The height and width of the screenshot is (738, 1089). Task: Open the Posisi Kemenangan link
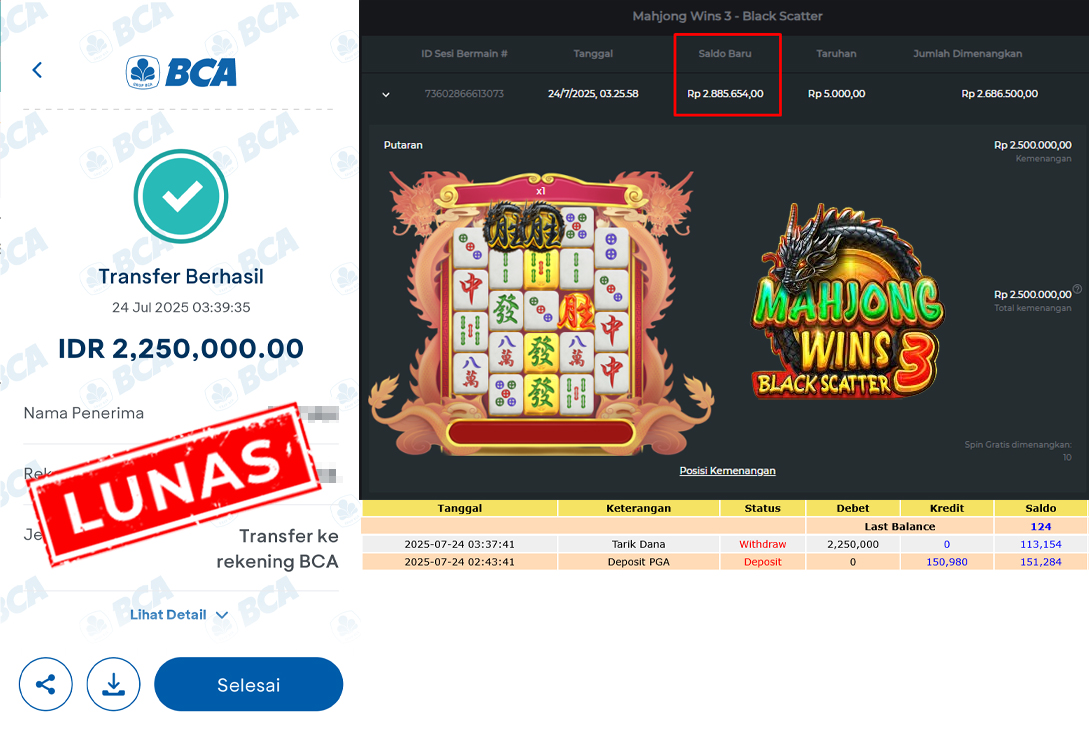[x=727, y=471]
